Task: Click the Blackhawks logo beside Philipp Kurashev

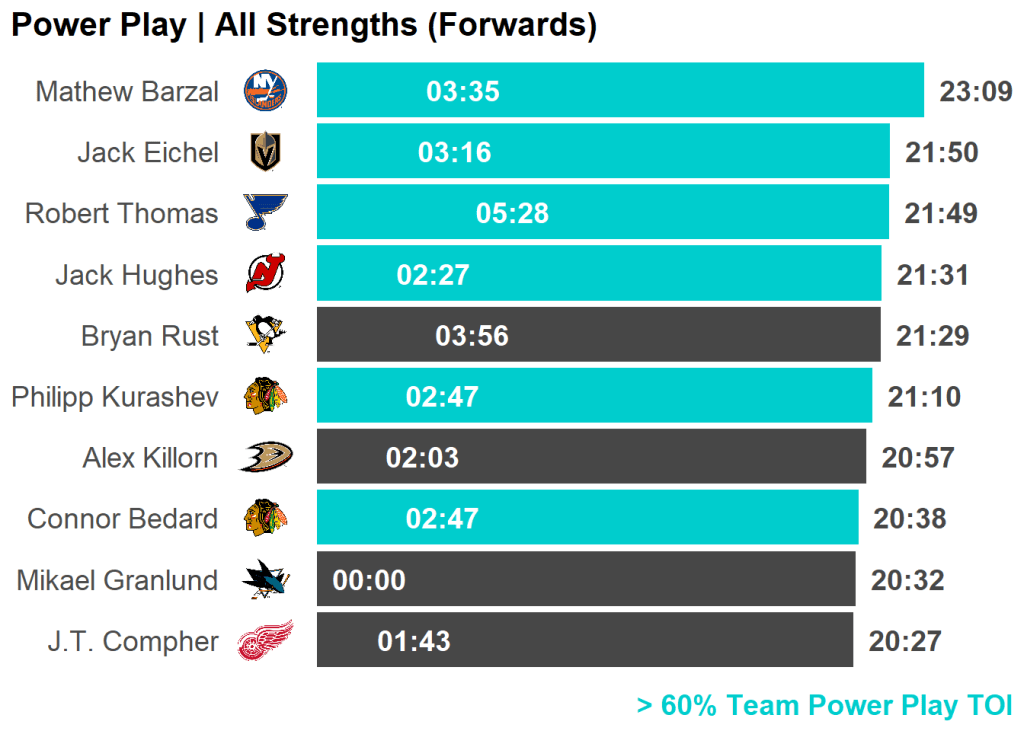Action: pos(265,397)
